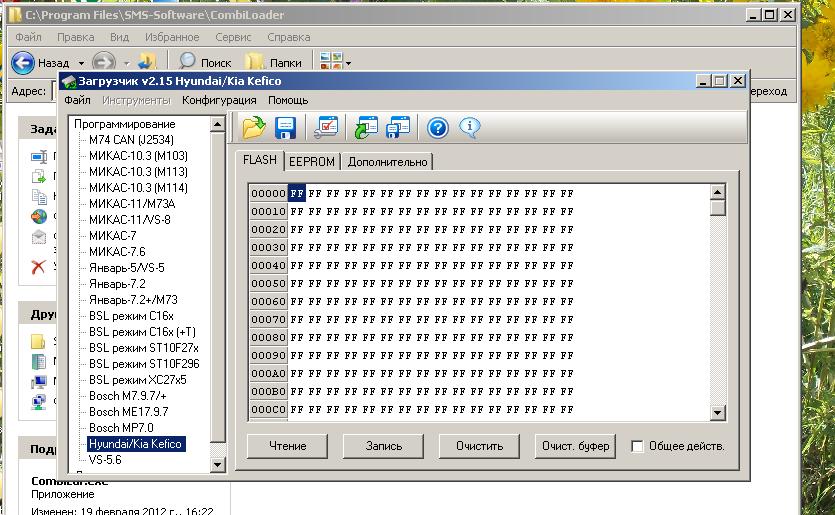Image resolution: width=835 pixels, height=515 pixels.
Task: Open the Назад history dropdown arrow
Action: tap(81, 63)
